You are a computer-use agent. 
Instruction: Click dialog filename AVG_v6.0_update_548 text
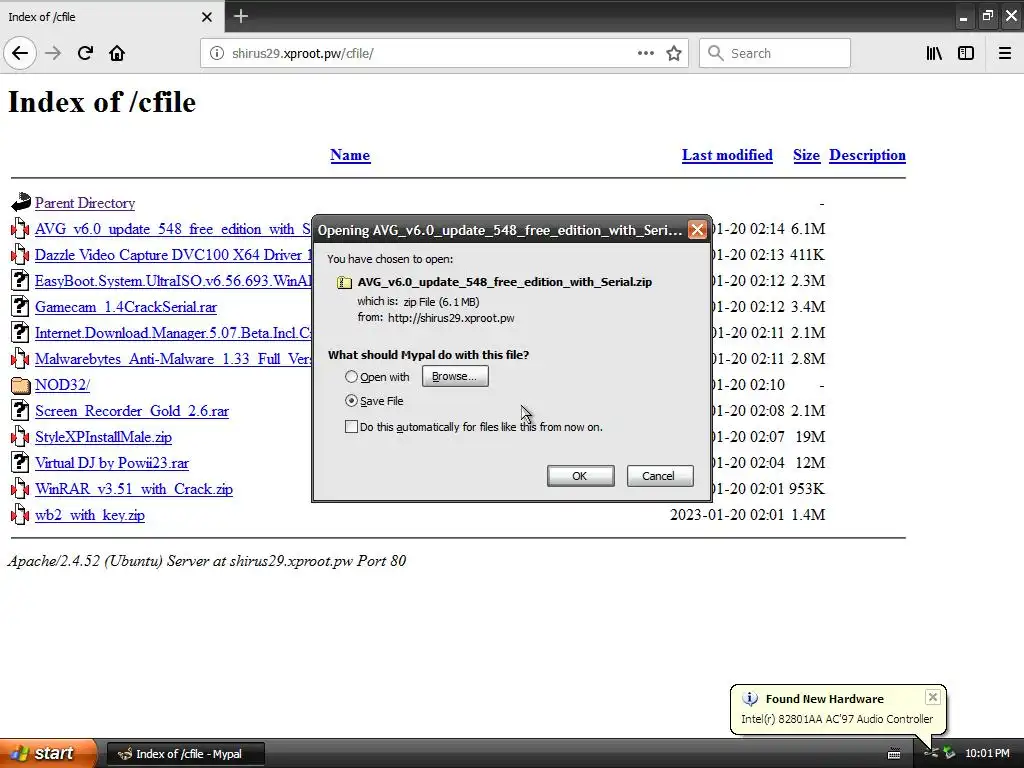(x=505, y=282)
